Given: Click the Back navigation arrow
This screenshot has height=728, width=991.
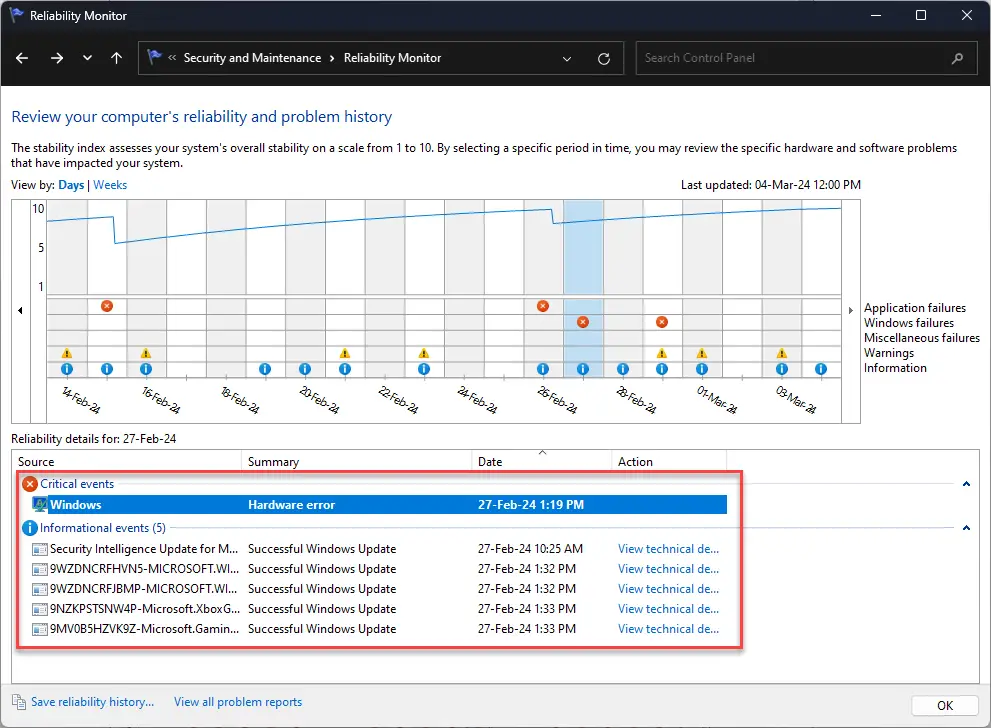Looking at the screenshot, I should pos(22,58).
